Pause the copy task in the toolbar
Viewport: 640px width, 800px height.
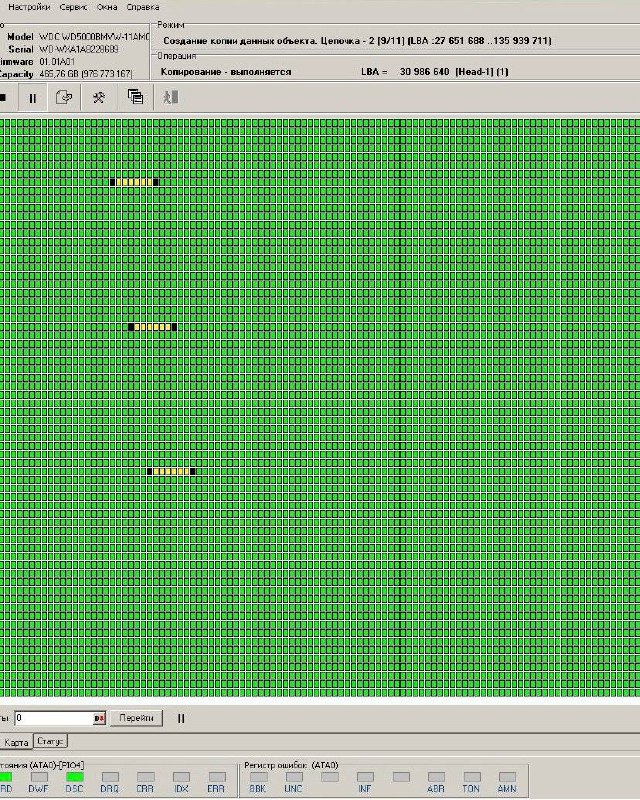point(32,98)
